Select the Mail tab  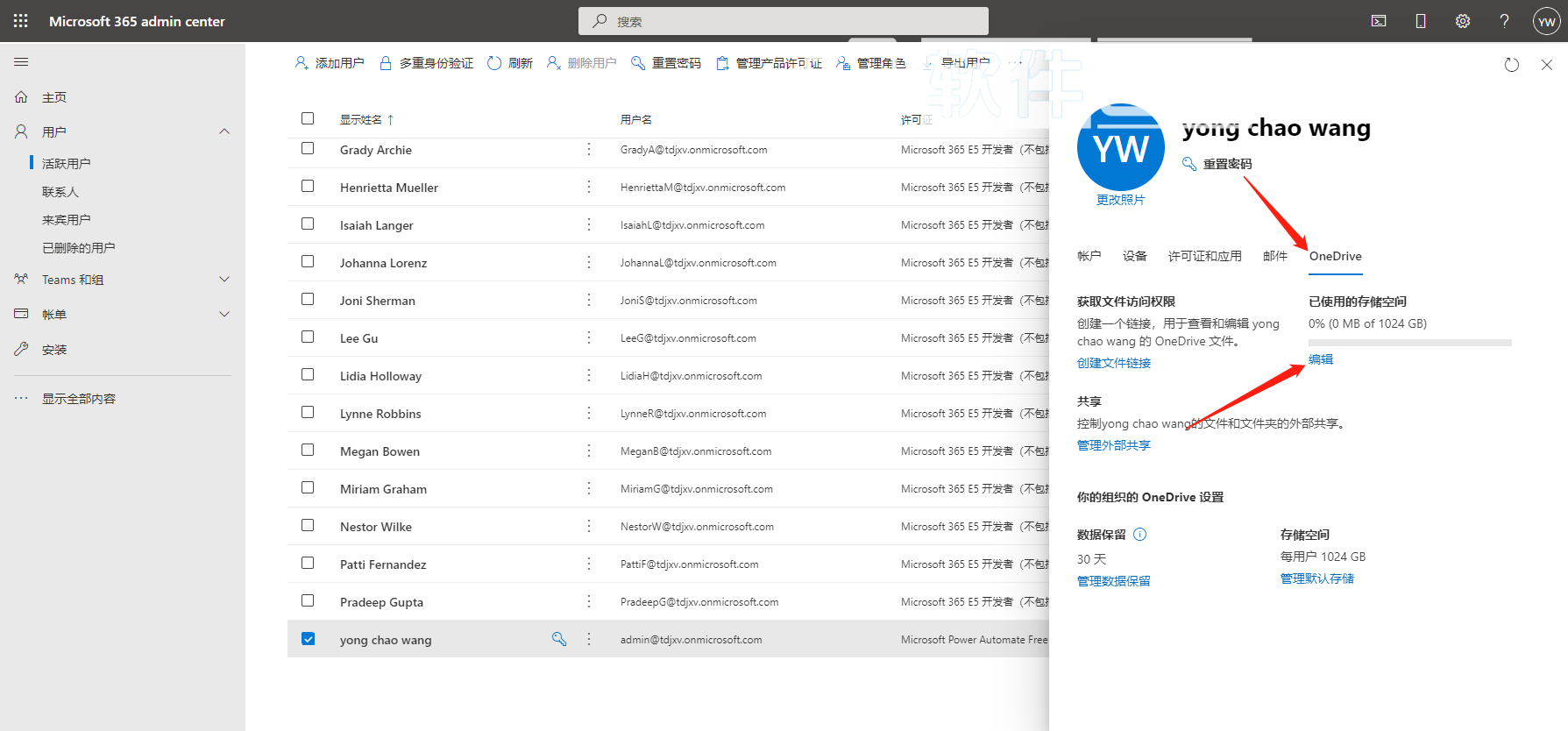1274,256
